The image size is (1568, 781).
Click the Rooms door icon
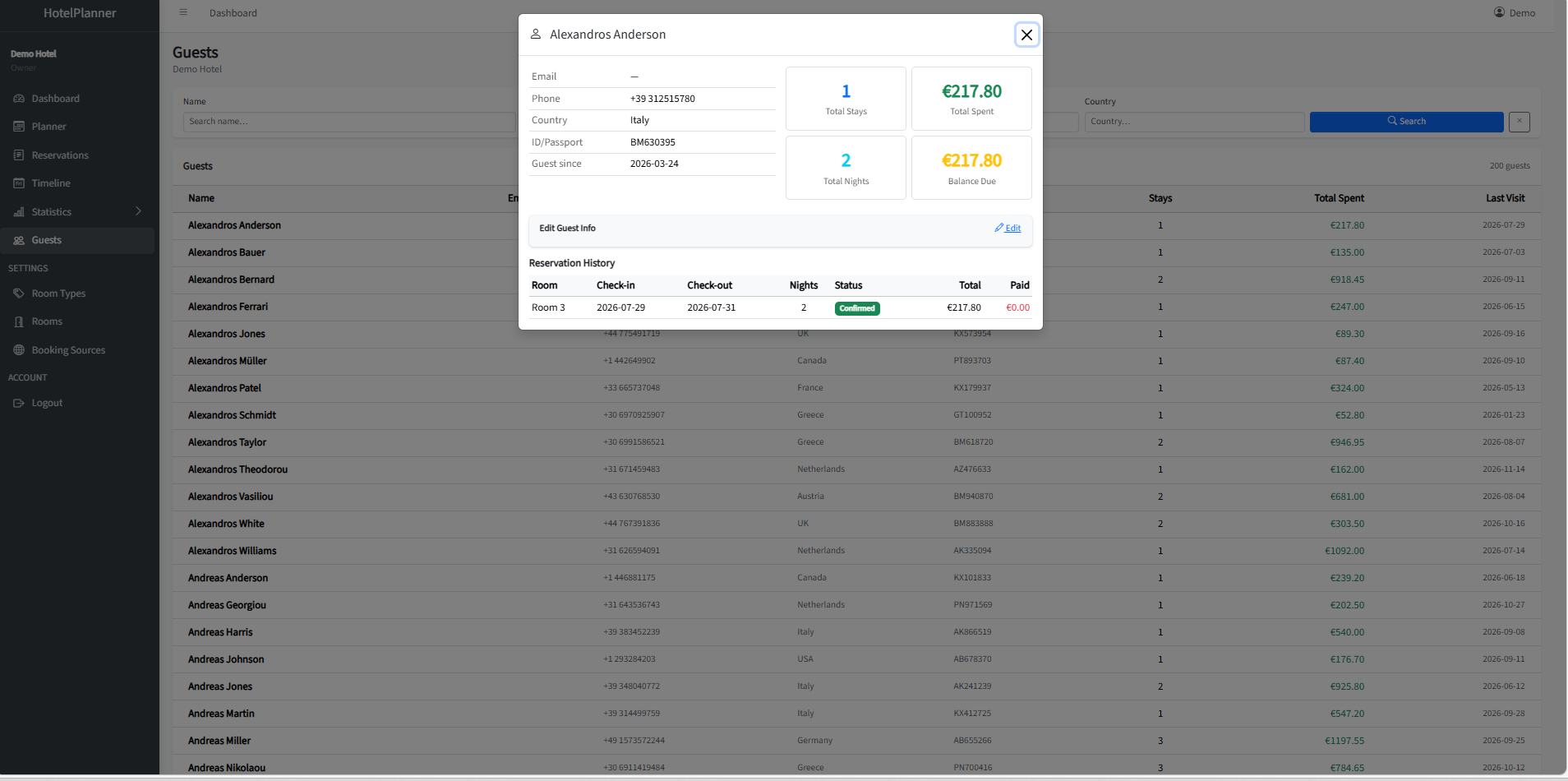(19, 321)
